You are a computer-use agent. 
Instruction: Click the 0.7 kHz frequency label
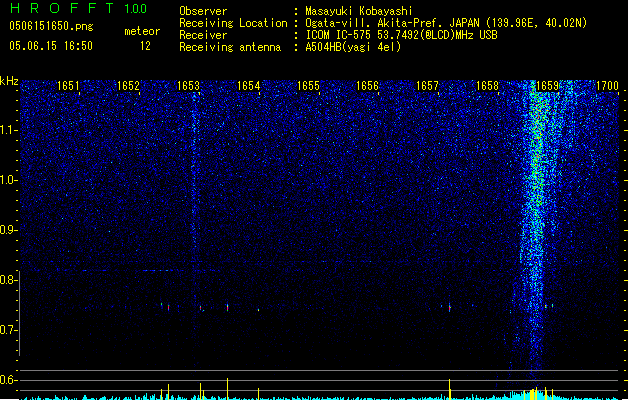click(8, 330)
